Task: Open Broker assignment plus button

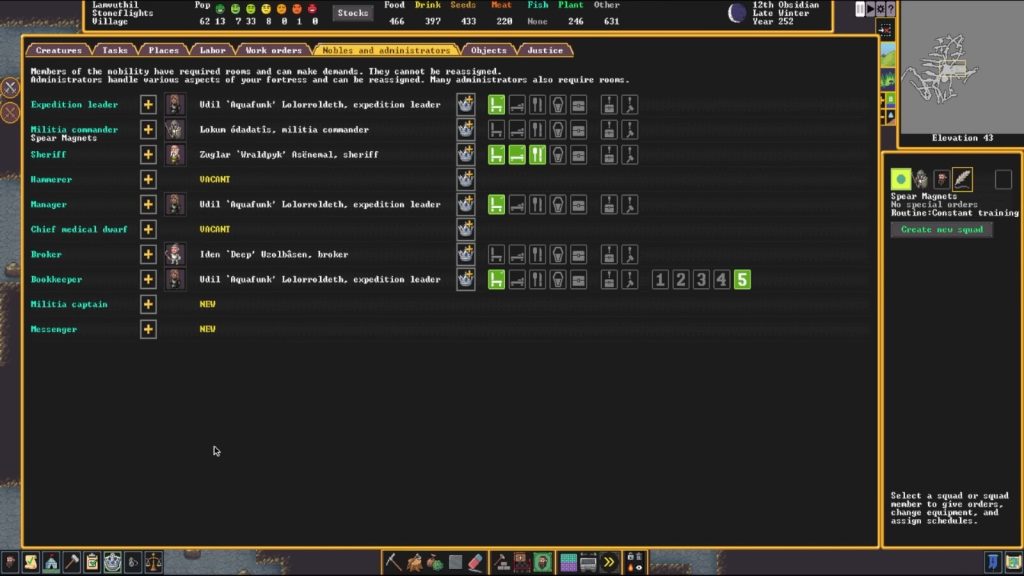Action: [x=148, y=254]
